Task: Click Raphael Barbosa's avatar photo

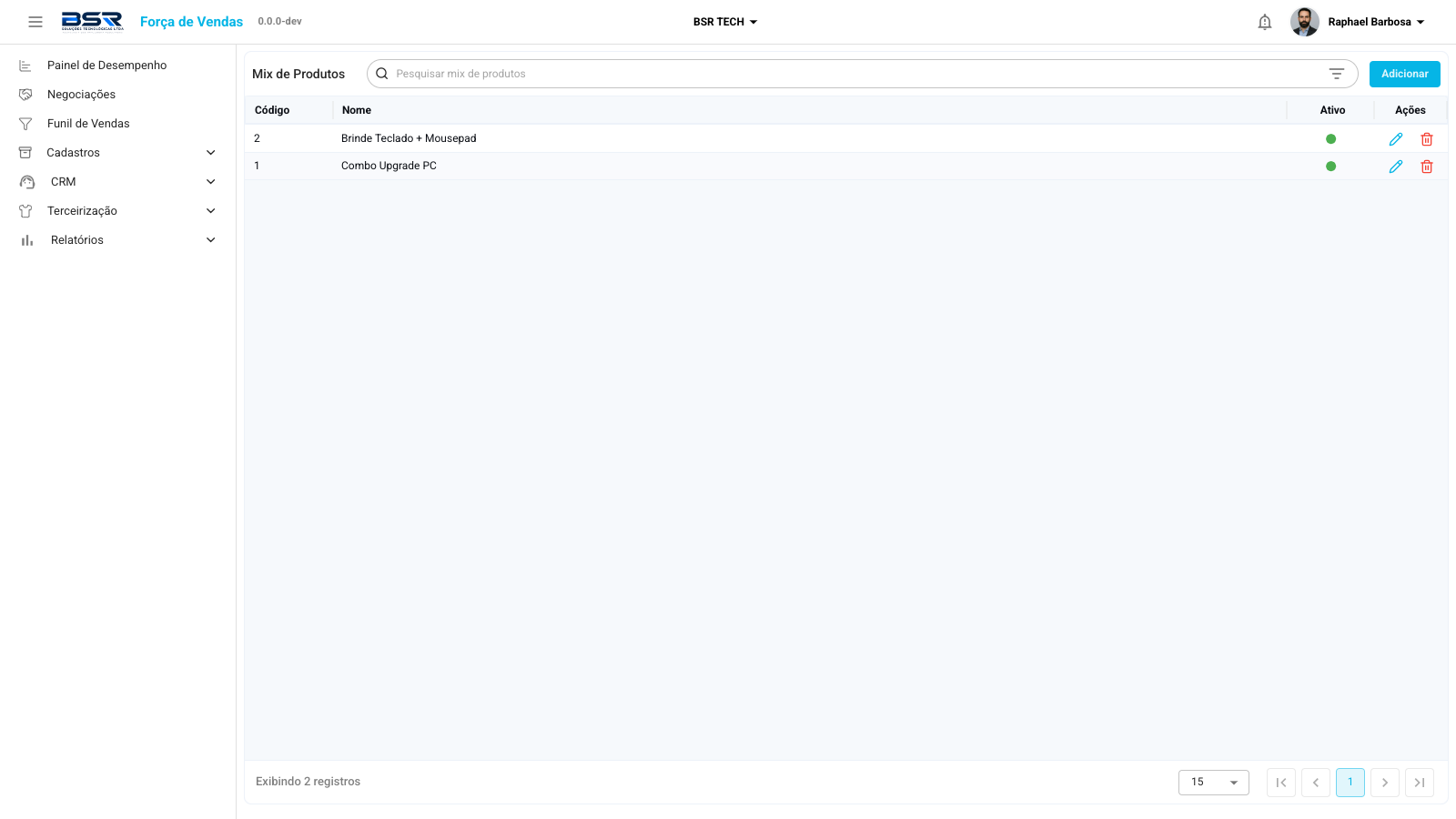Action: [x=1305, y=22]
